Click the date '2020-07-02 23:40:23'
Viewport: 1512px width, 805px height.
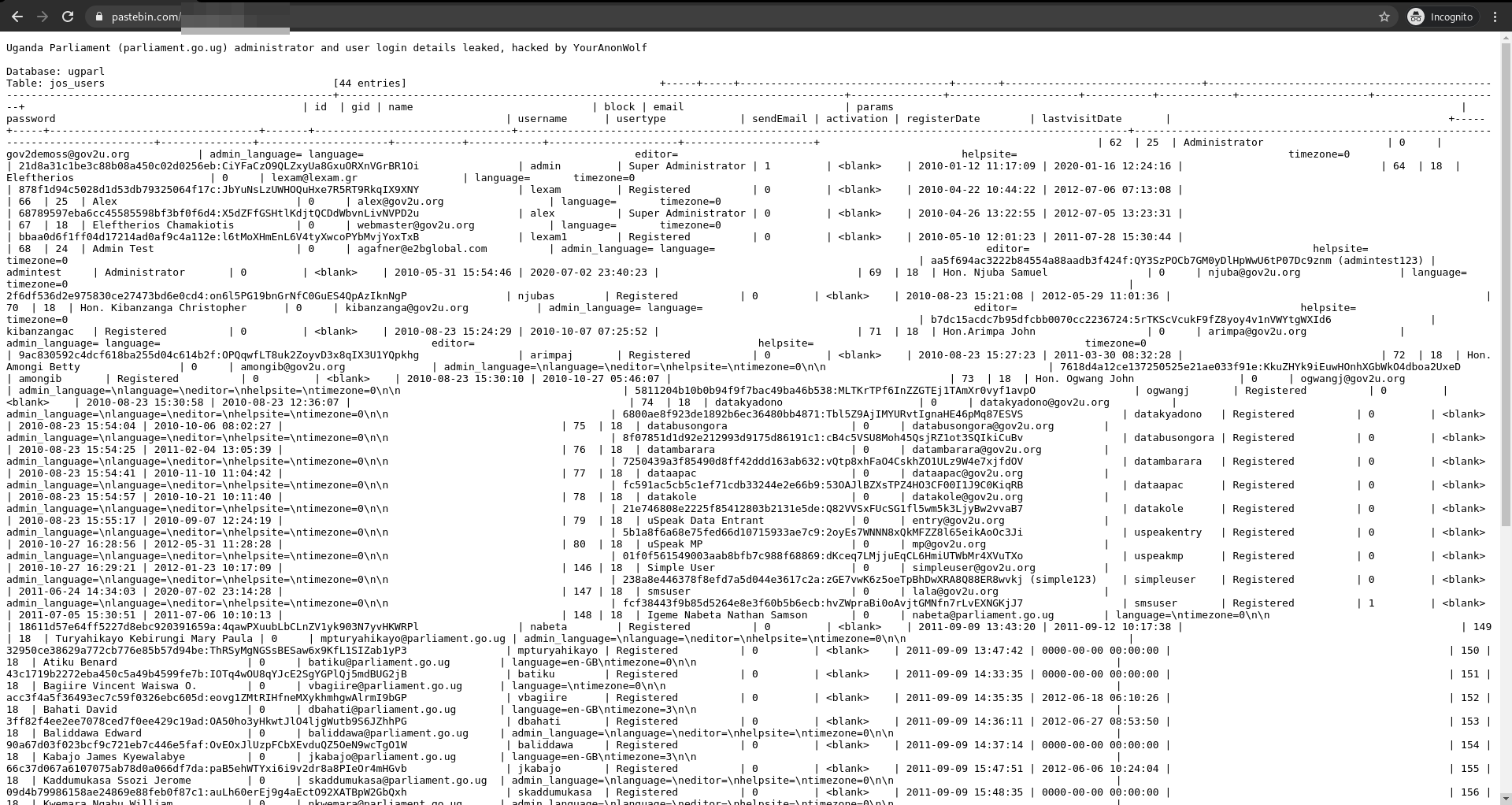[589, 273]
